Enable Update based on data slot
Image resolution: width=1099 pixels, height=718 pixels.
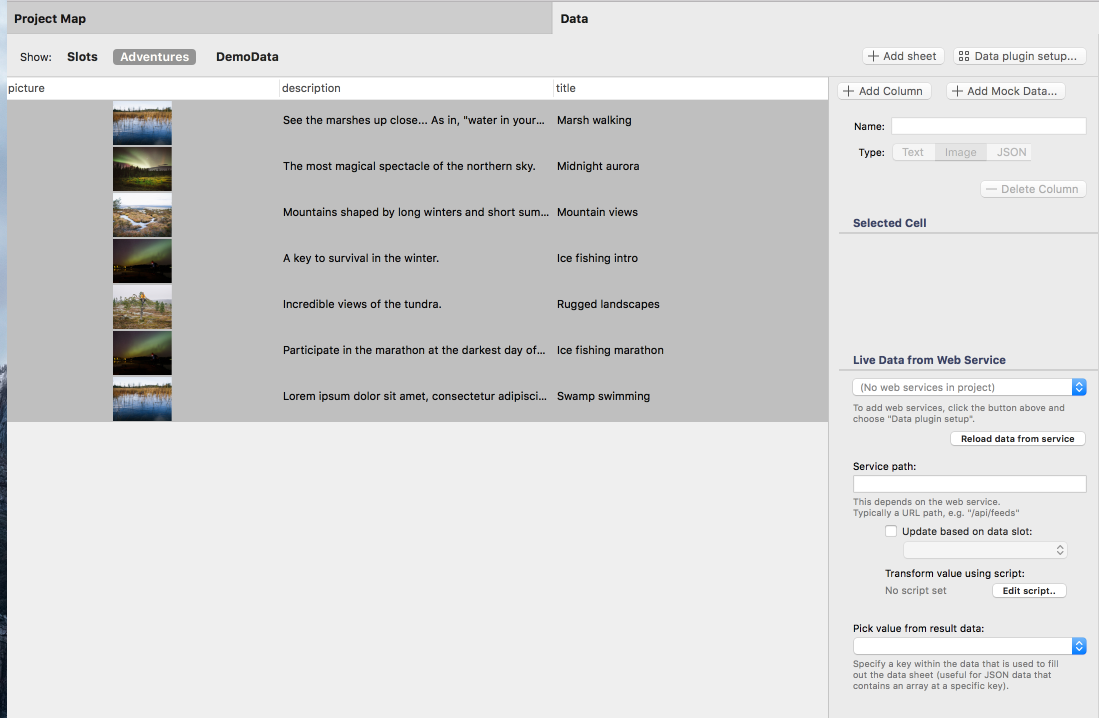click(891, 531)
